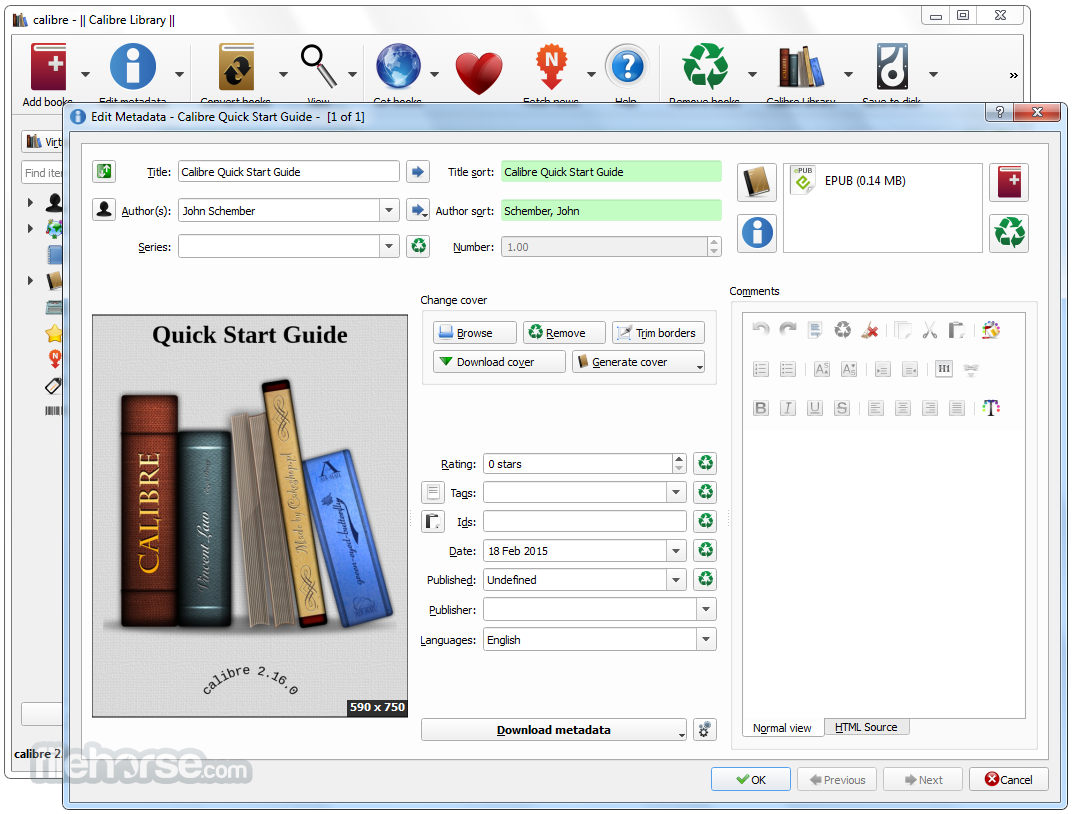Undo last edit in comments
1072x814 pixels.
[761, 330]
